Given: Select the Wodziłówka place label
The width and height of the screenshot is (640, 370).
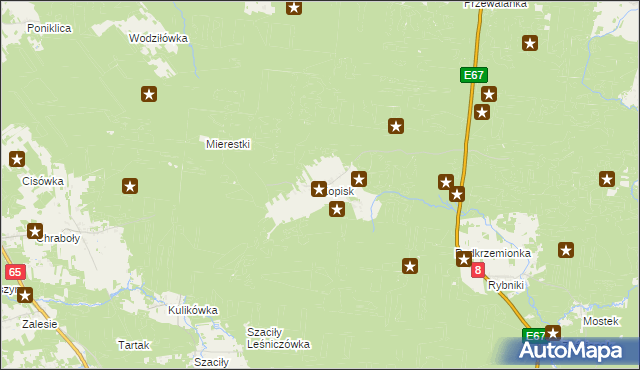Looking at the screenshot, I should tap(158, 38).
